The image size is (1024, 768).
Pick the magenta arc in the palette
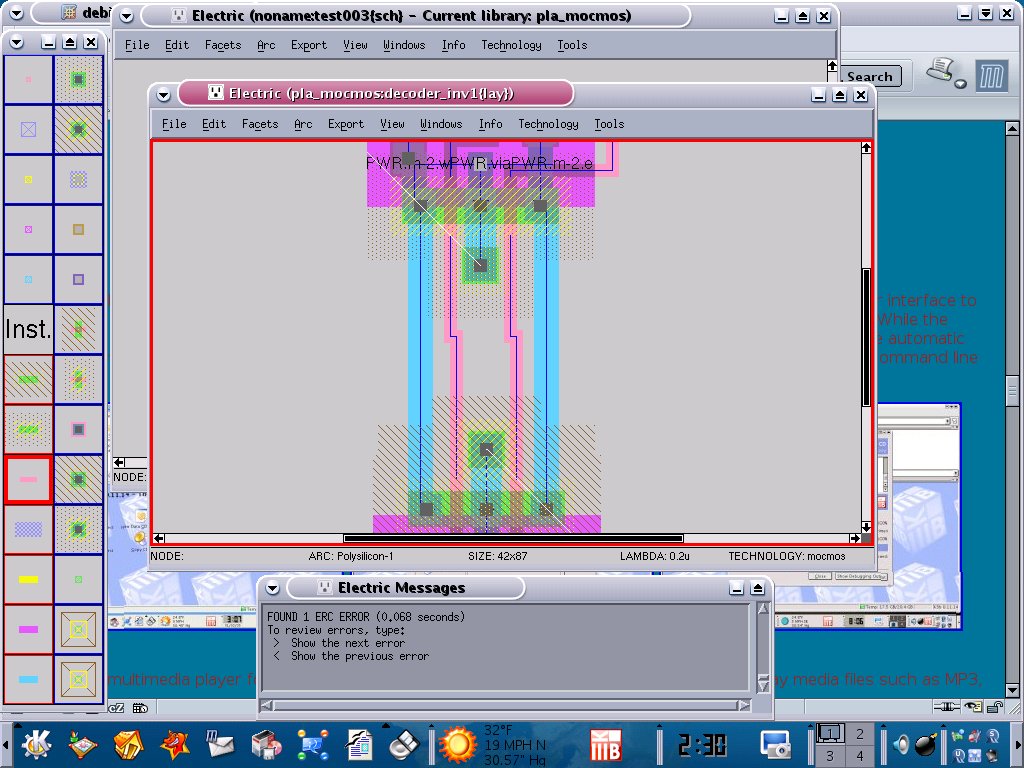click(28, 630)
